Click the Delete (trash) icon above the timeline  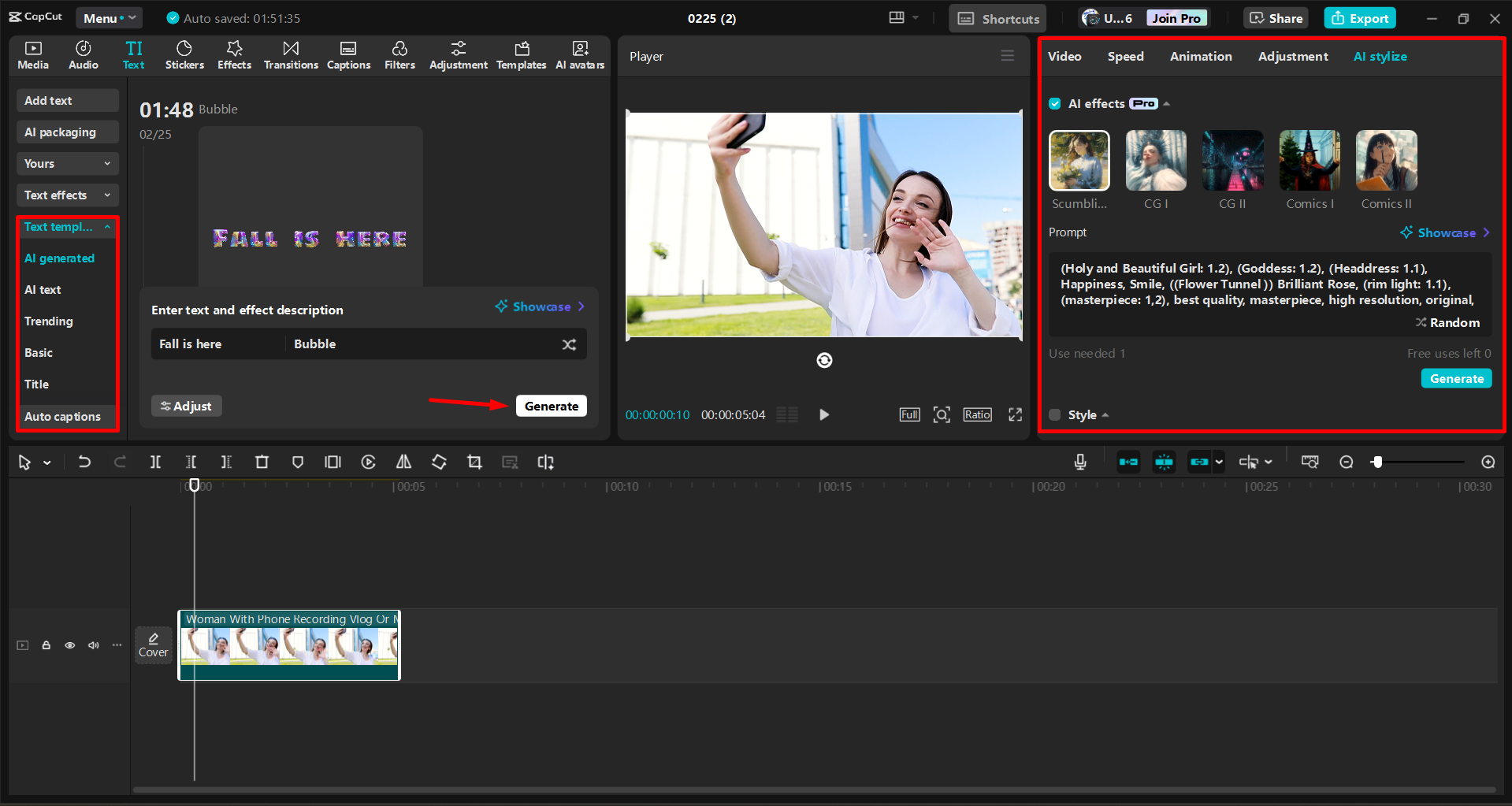click(x=262, y=462)
